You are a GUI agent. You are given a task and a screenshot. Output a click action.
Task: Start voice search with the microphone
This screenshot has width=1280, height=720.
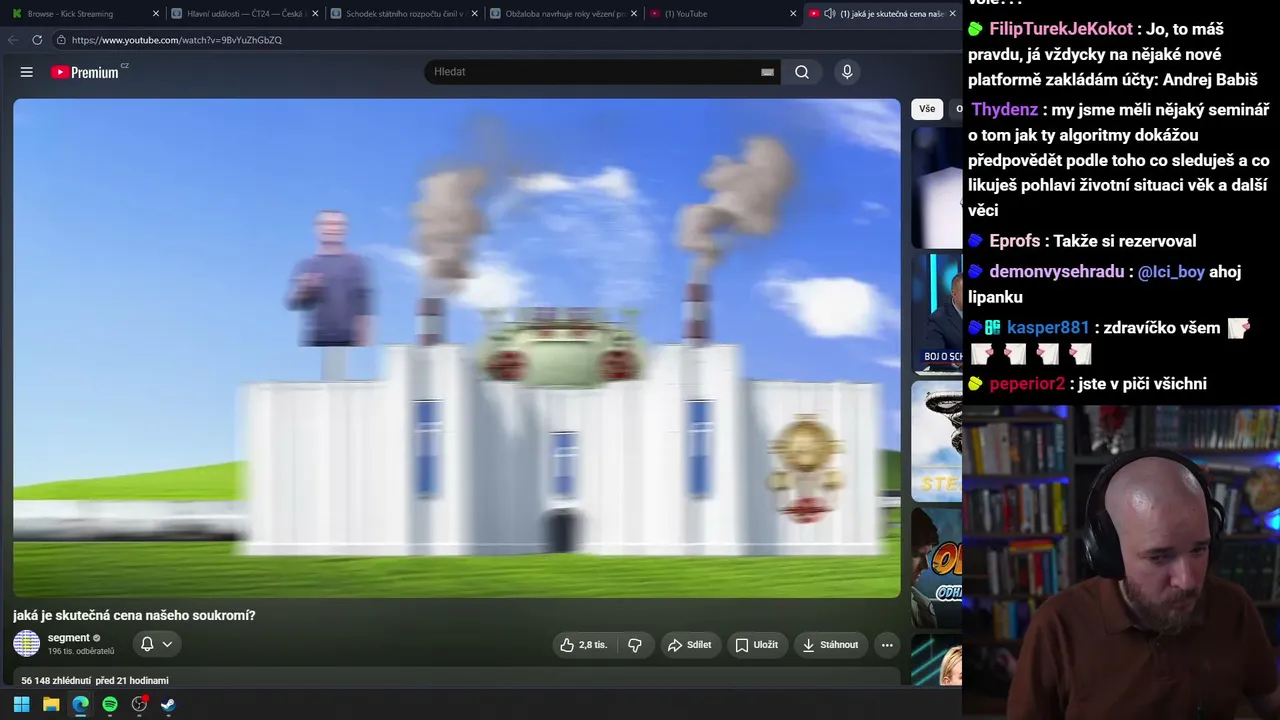pos(847,72)
